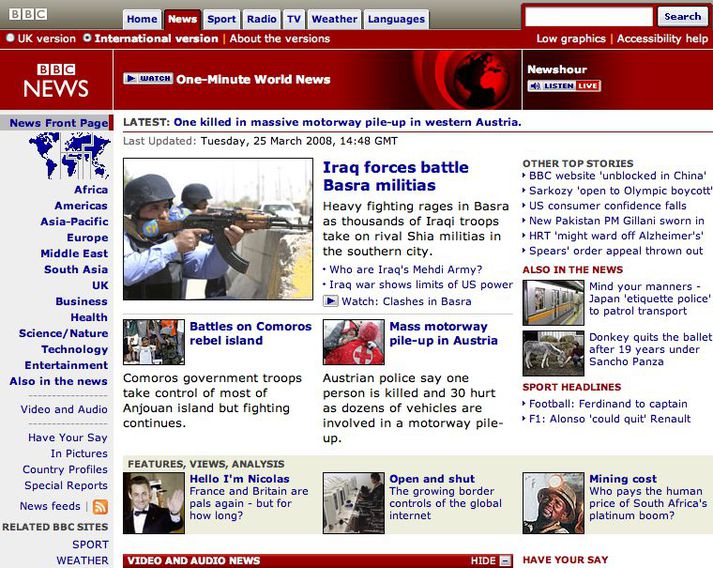Go to Business section in sidebar
The height and width of the screenshot is (568, 713).
pyautogui.click(x=81, y=301)
